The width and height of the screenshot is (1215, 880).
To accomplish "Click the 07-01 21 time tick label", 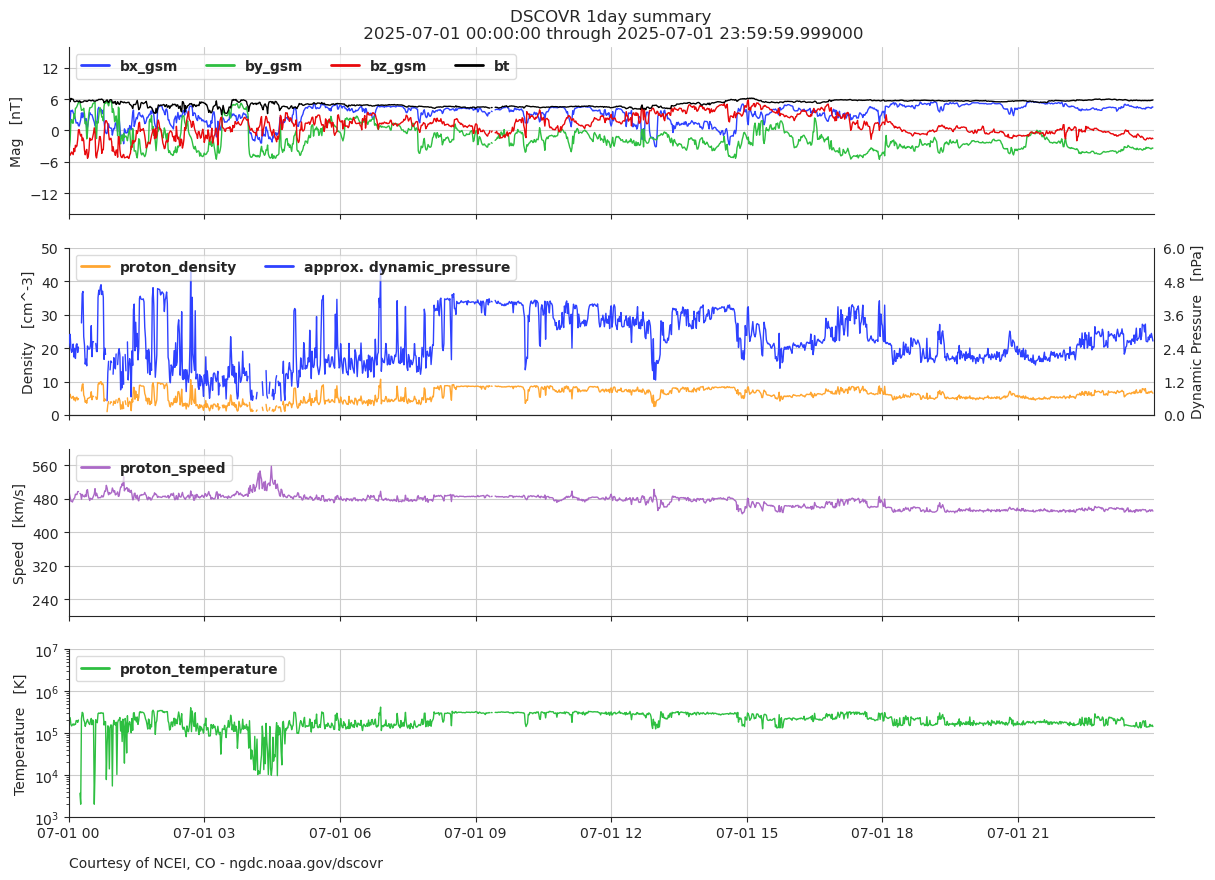I will click(x=1018, y=834).
